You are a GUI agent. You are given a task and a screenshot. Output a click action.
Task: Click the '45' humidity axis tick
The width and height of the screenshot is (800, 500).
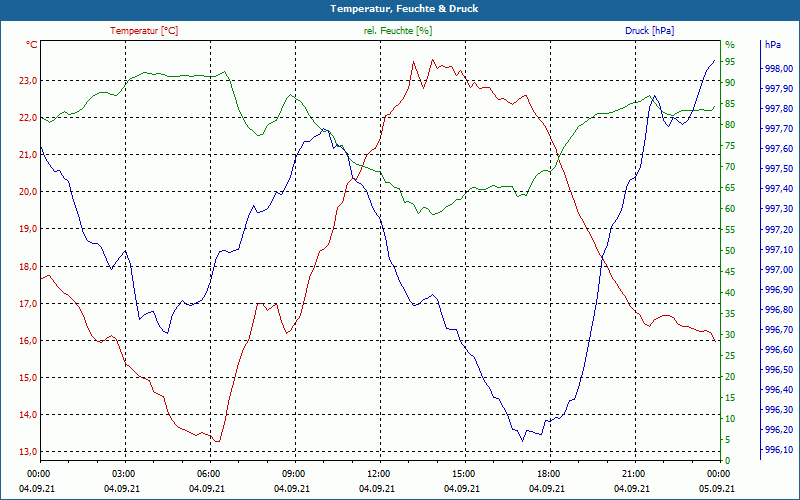click(730, 271)
